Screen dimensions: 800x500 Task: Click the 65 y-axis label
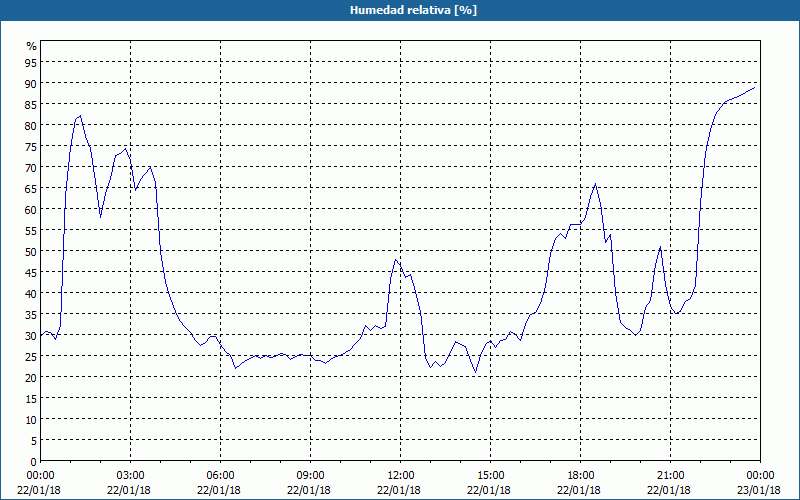coord(31,188)
